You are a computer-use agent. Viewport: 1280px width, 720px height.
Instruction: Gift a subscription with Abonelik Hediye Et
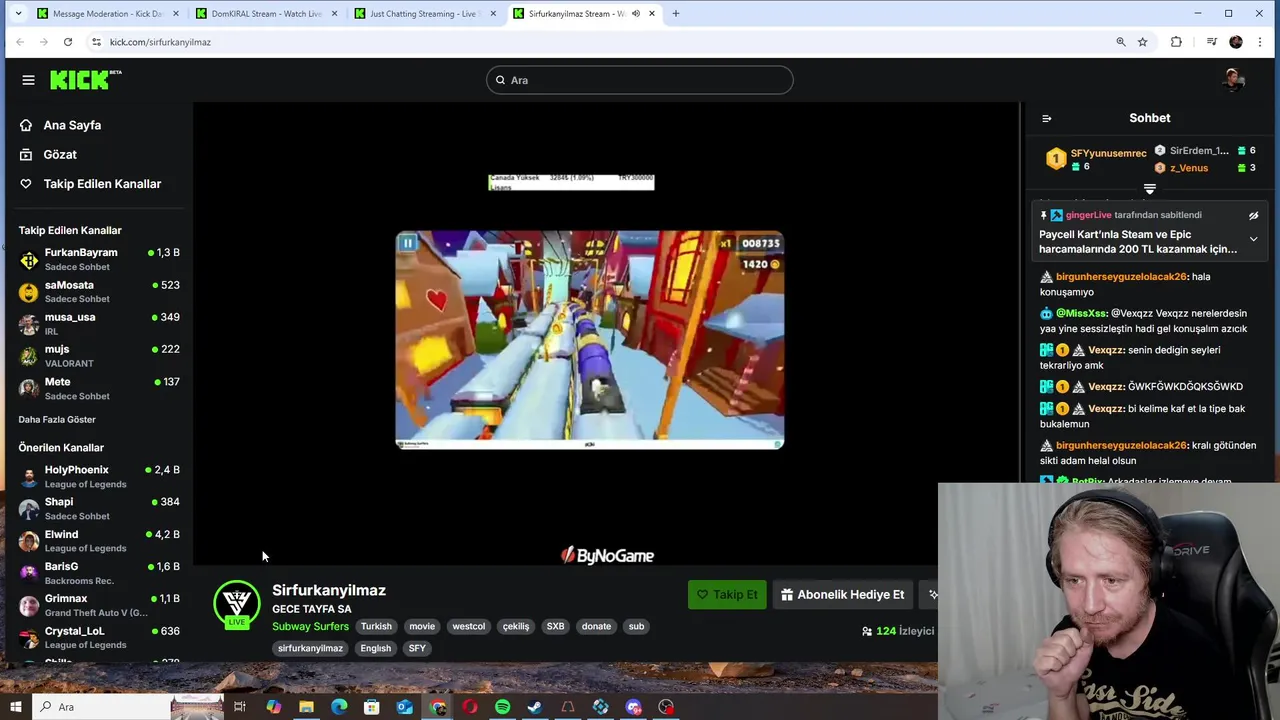click(842, 594)
